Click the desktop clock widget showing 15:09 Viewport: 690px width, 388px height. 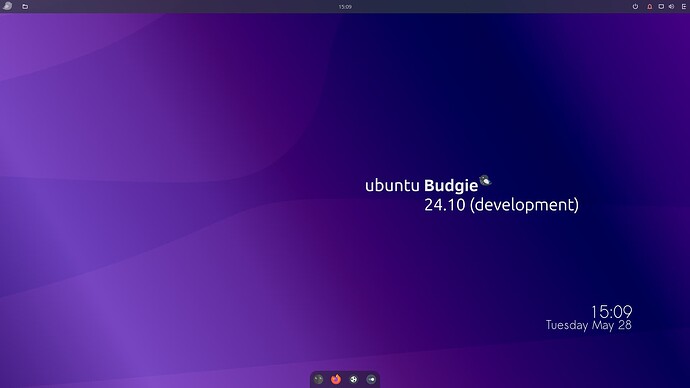point(611,312)
